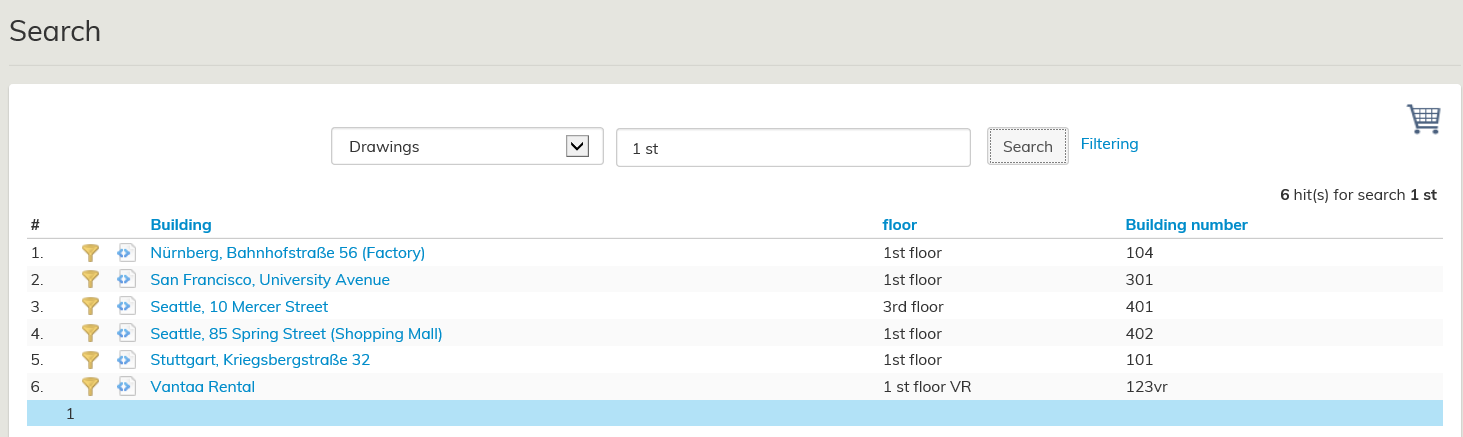The width and height of the screenshot is (1463, 437).
Task: Click the funnel icon for Vantaa Rental row
Action: pos(91,386)
